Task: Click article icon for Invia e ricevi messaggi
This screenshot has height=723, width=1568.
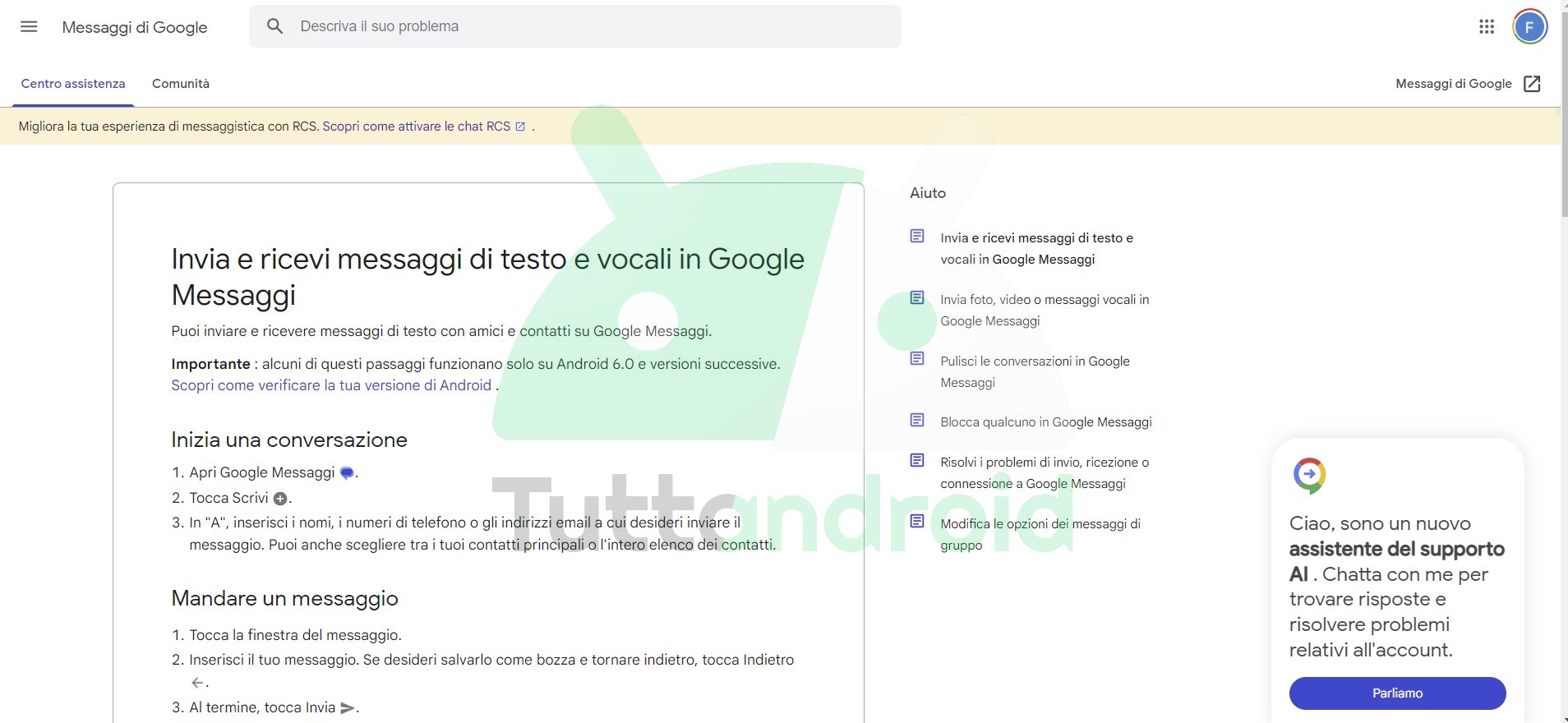Action: [x=917, y=237]
